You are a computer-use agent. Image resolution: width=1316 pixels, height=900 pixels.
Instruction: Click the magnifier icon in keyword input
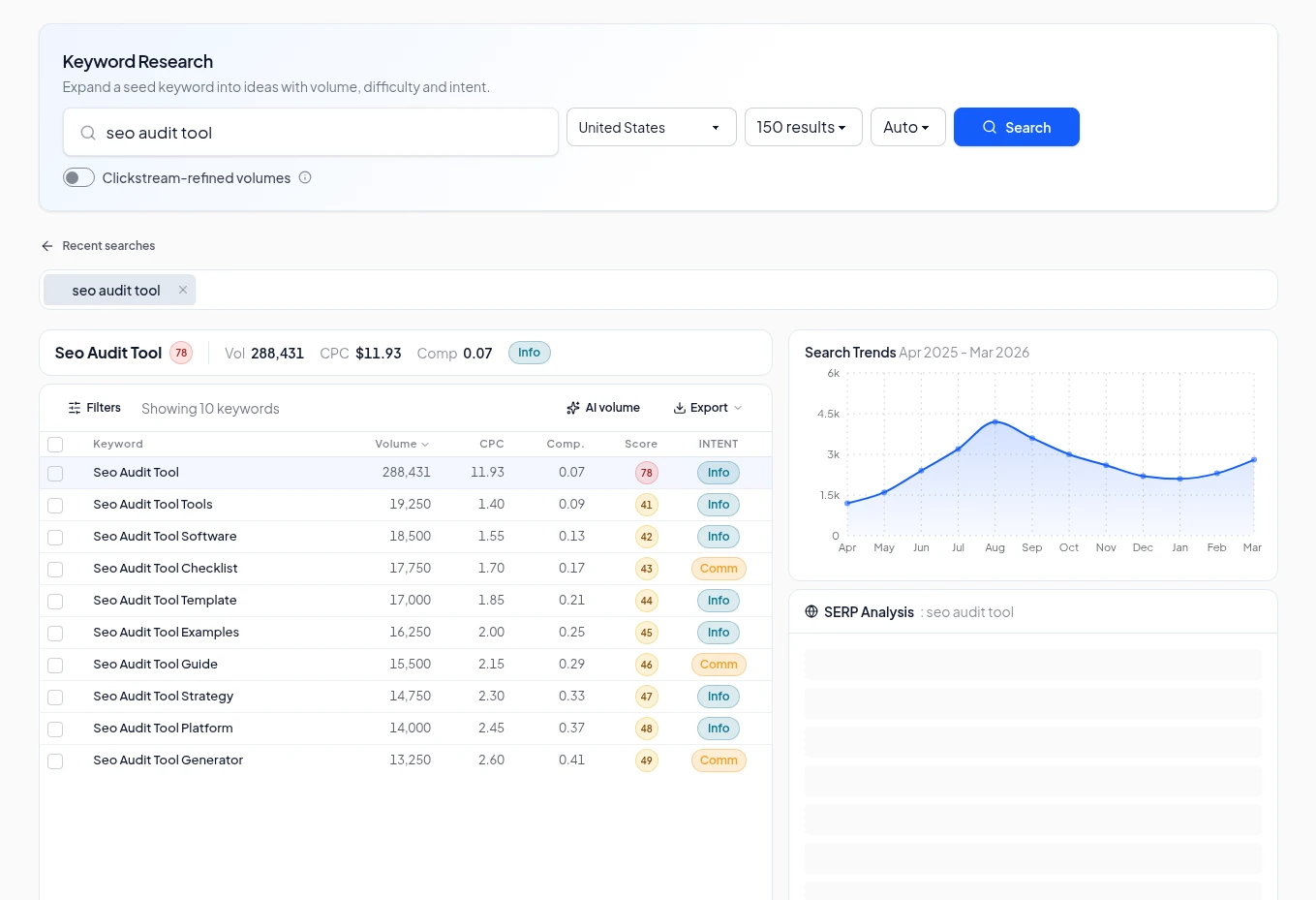point(87,133)
